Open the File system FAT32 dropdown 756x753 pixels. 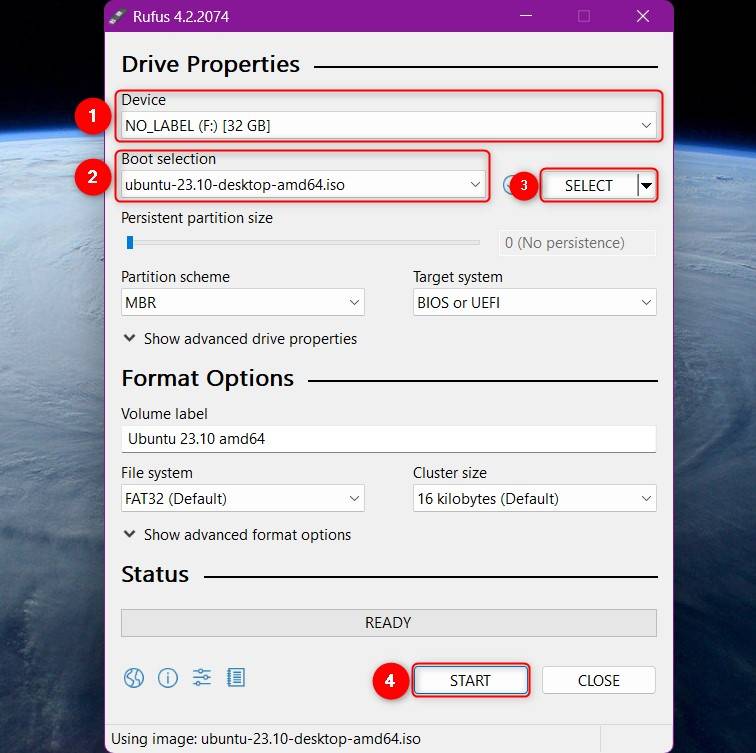point(242,498)
